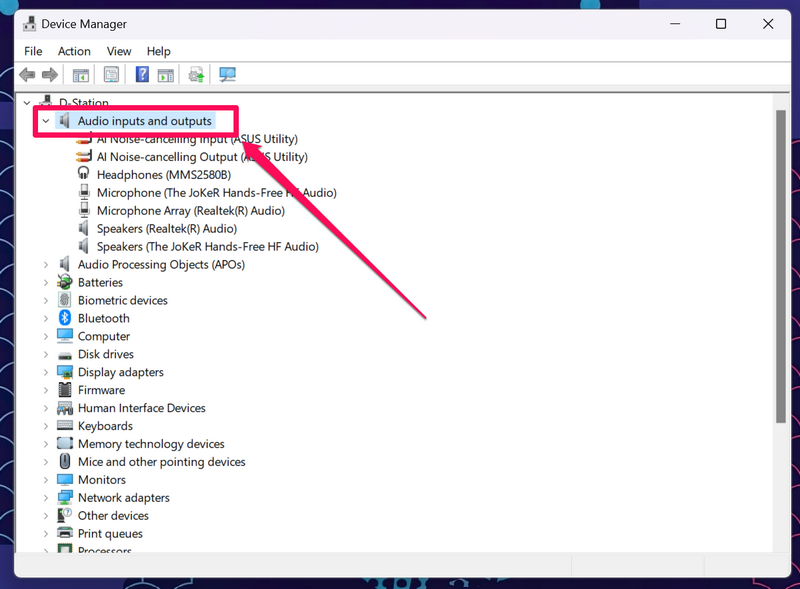
Task: Click Update device driver toolbar icon
Action: coord(196,75)
